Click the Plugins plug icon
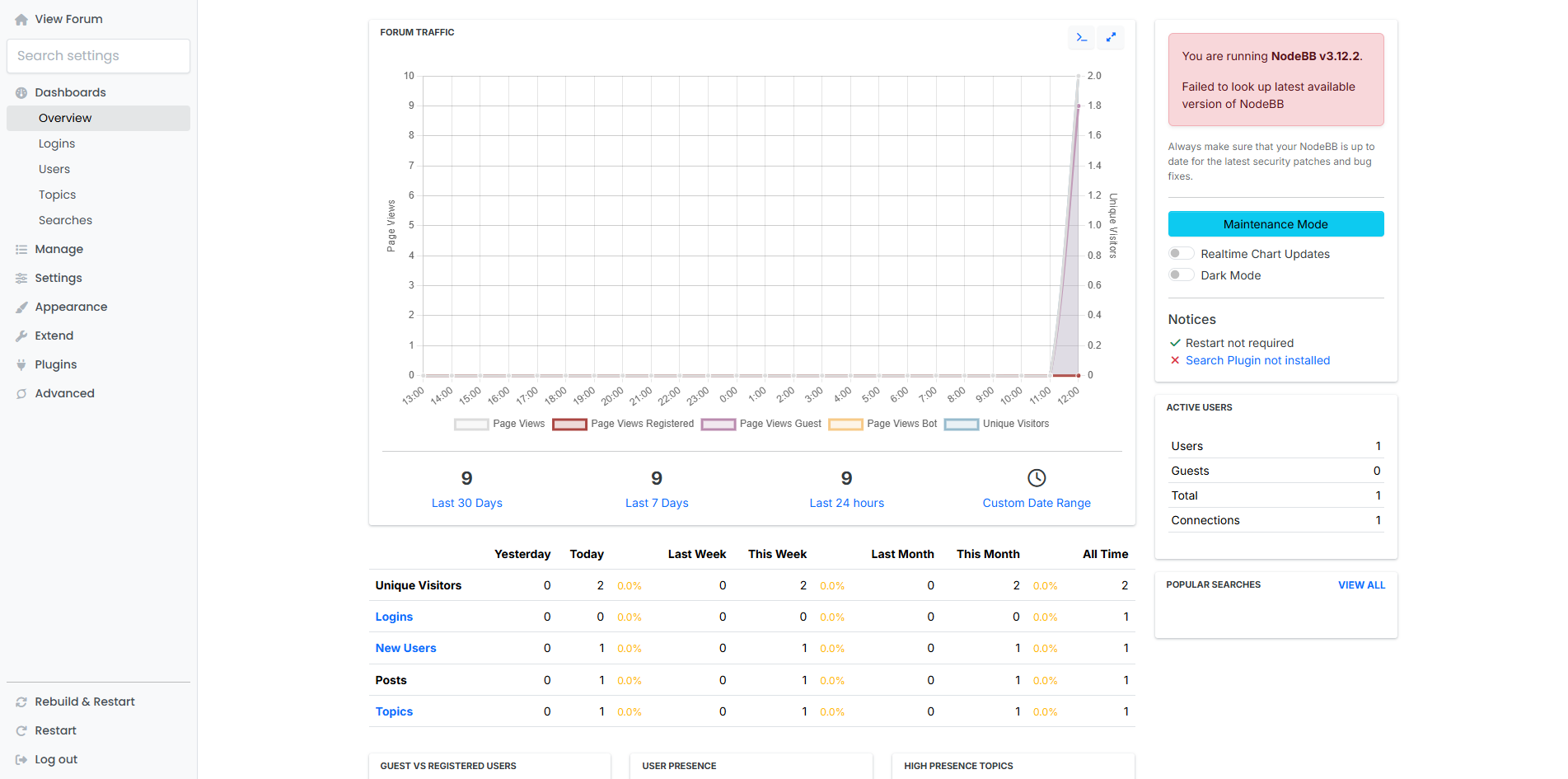1568x779 pixels. click(21, 365)
